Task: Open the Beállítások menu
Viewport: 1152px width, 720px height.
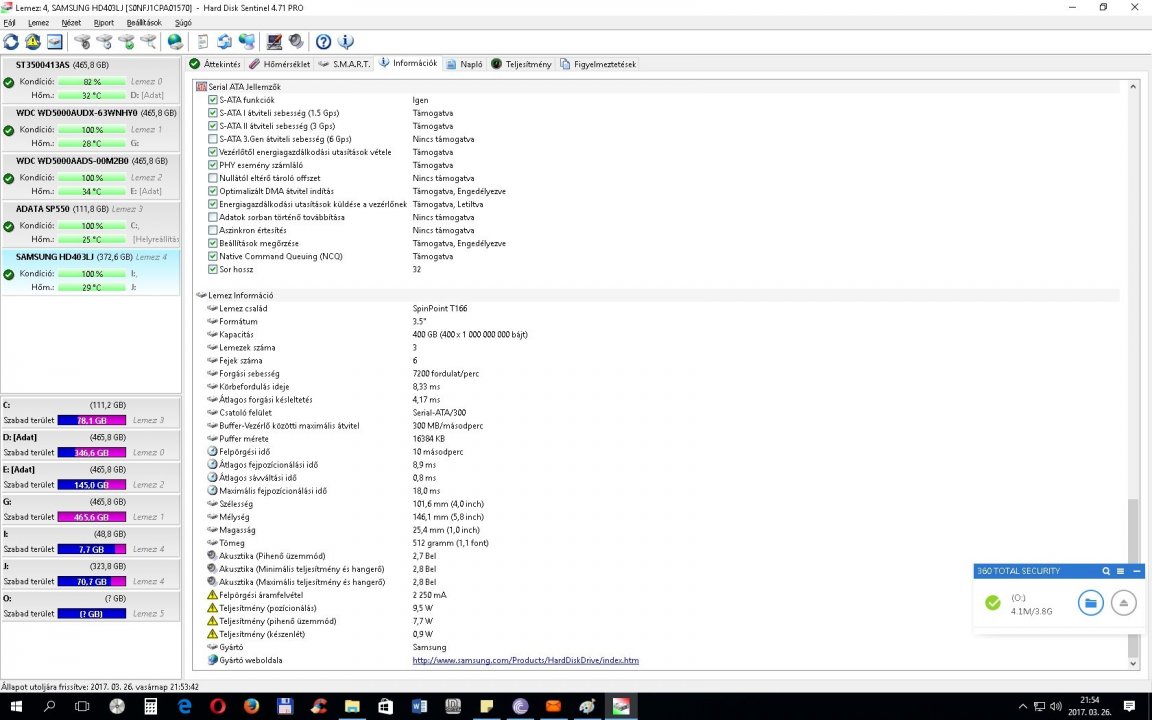Action: tap(144, 23)
